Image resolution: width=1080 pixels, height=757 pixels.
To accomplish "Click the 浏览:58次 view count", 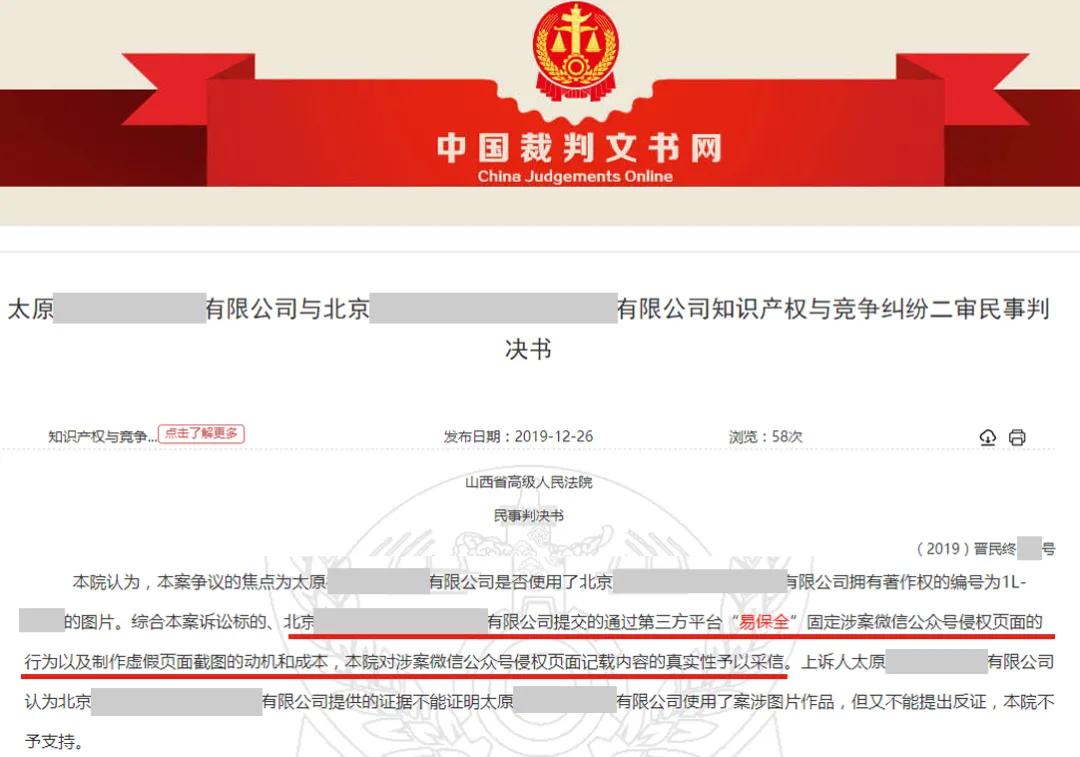I will 765,436.
